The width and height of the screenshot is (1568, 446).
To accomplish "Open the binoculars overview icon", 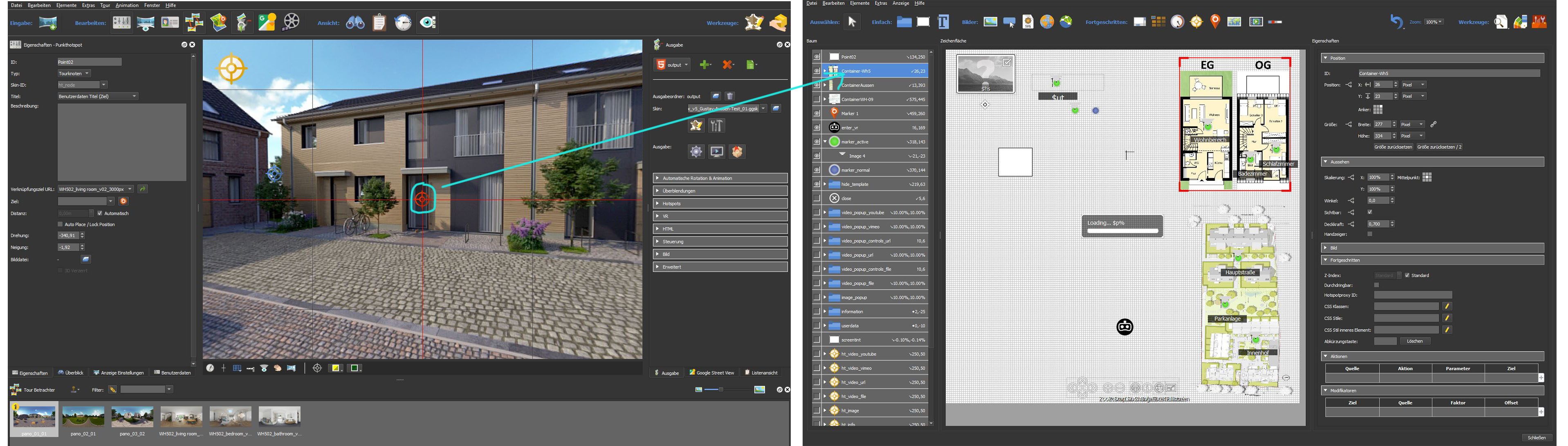I will tap(355, 23).
